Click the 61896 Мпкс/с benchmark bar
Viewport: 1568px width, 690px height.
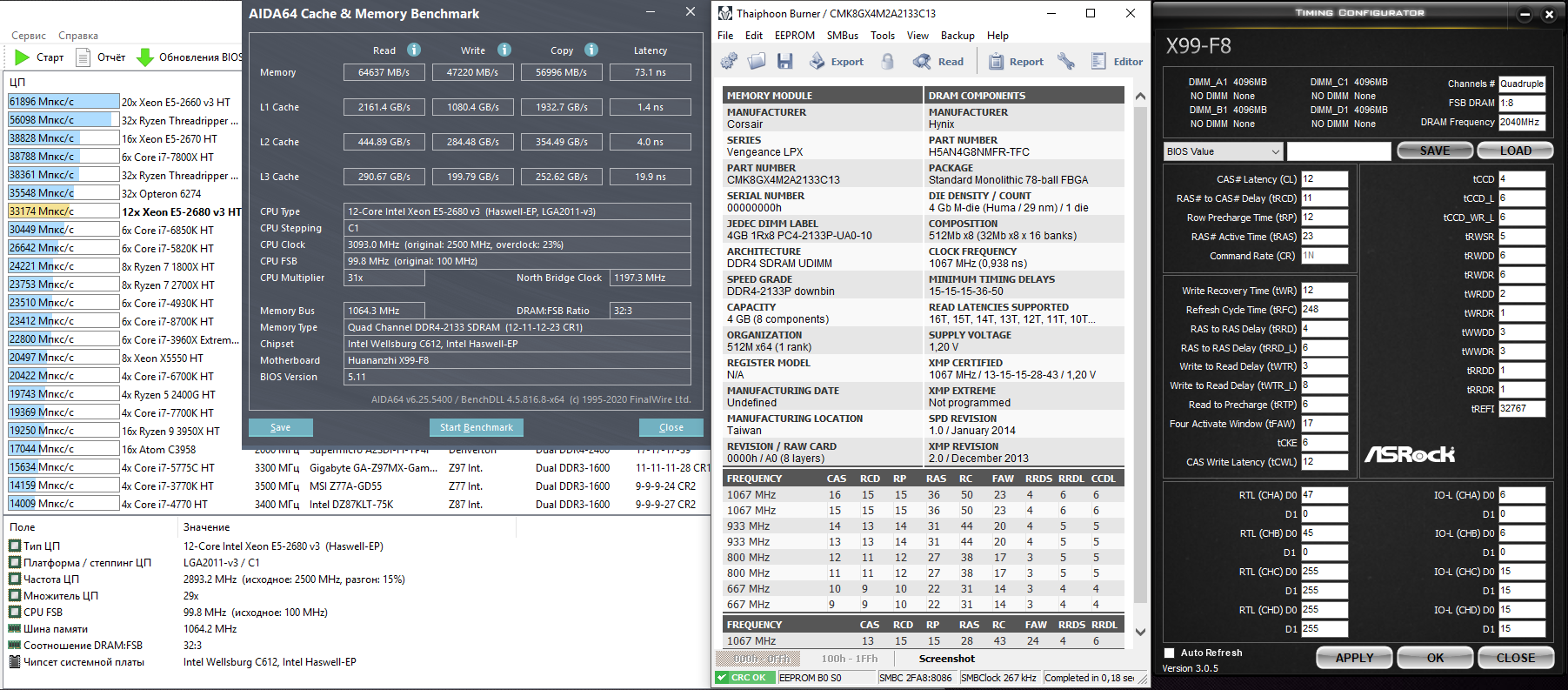tap(63, 102)
